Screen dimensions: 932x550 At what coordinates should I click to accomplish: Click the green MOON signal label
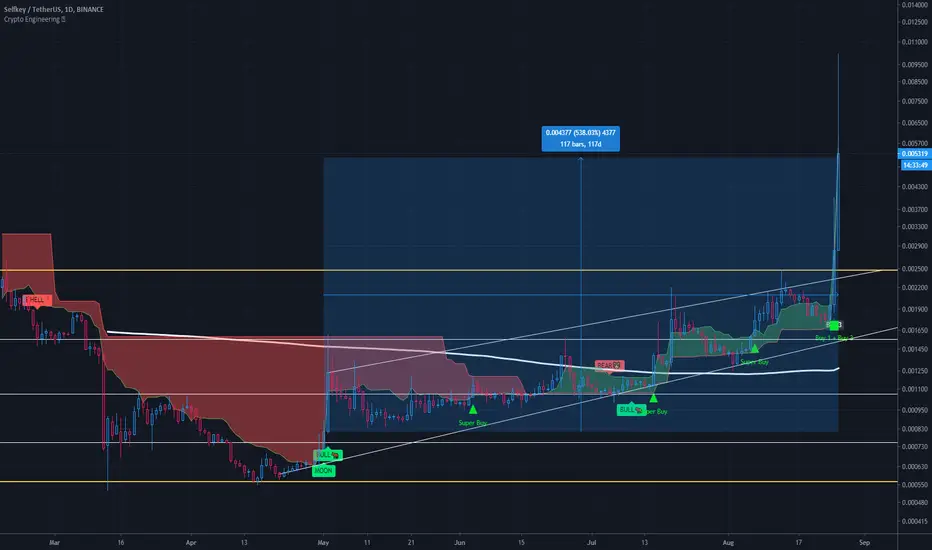tap(323, 471)
